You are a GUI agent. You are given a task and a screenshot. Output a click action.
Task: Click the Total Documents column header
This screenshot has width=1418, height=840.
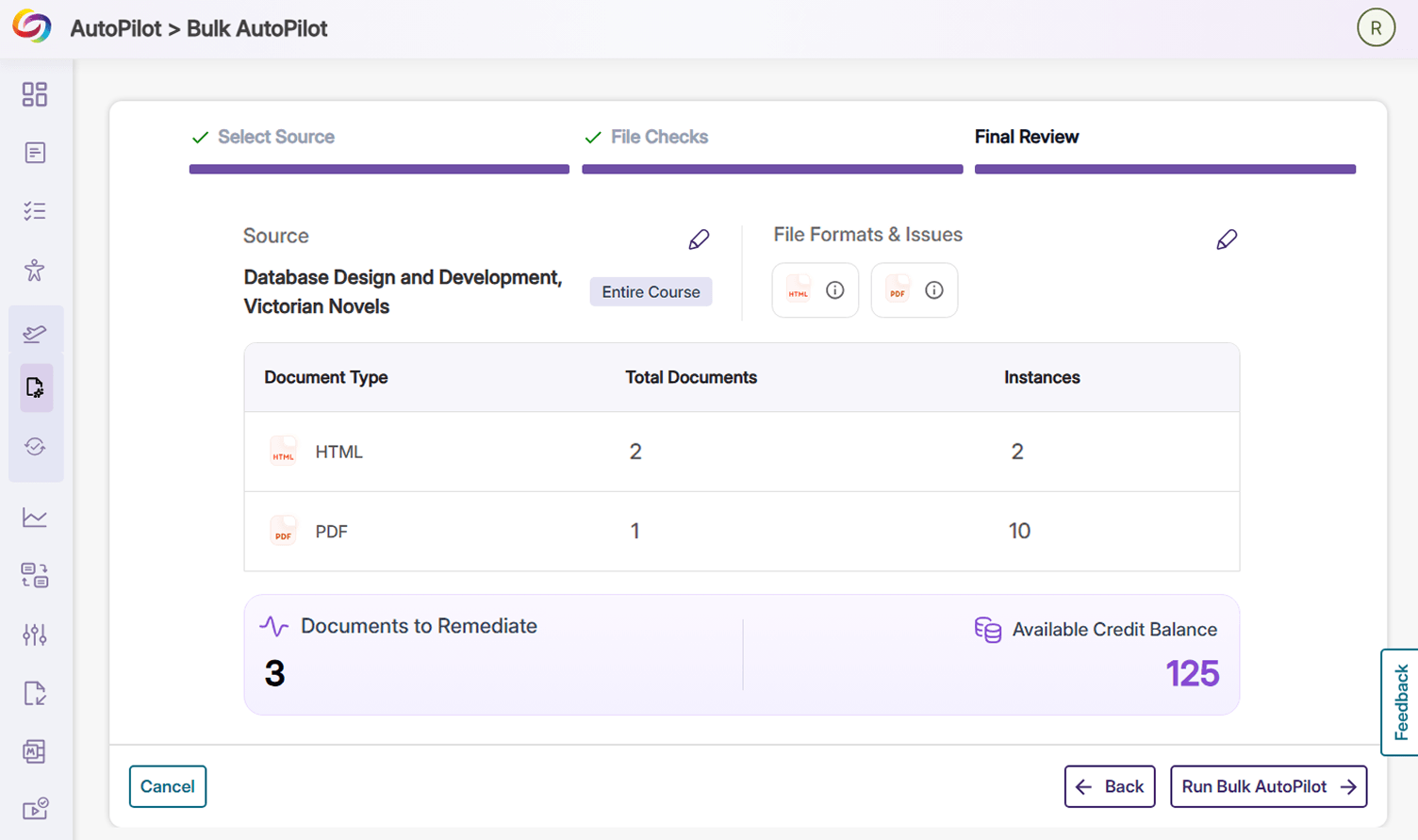click(x=691, y=377)
